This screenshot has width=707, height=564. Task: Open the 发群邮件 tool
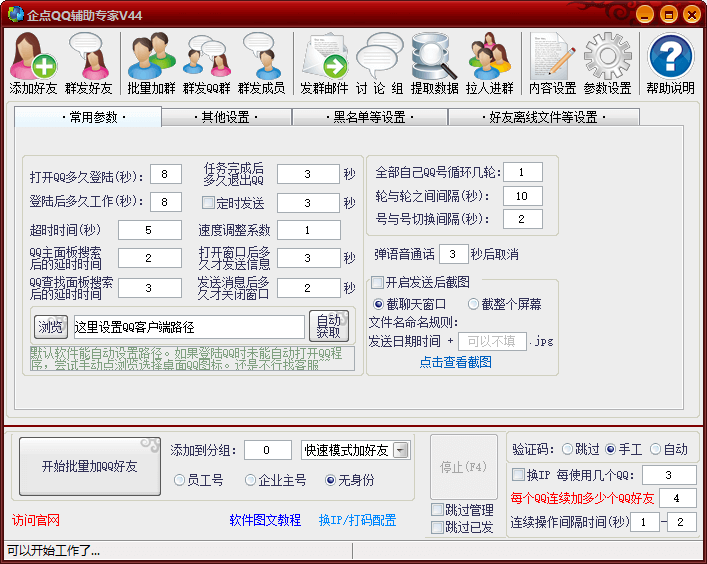(x=324, y=63)
